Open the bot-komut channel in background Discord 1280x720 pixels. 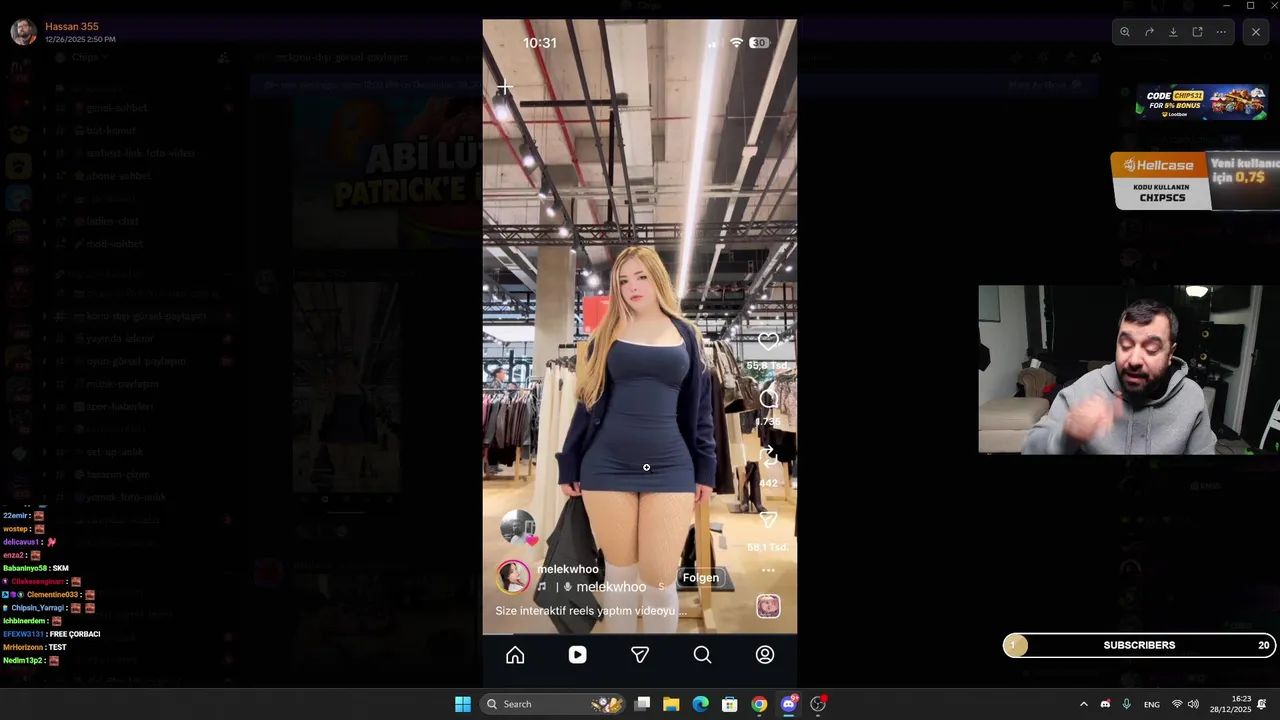[110, 131]
